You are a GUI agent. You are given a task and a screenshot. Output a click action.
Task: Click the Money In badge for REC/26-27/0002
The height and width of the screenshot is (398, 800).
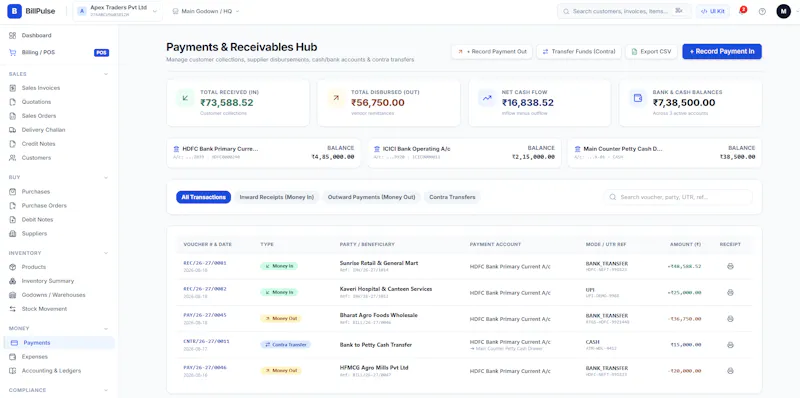pyautogui.click(x=279, y=292)
